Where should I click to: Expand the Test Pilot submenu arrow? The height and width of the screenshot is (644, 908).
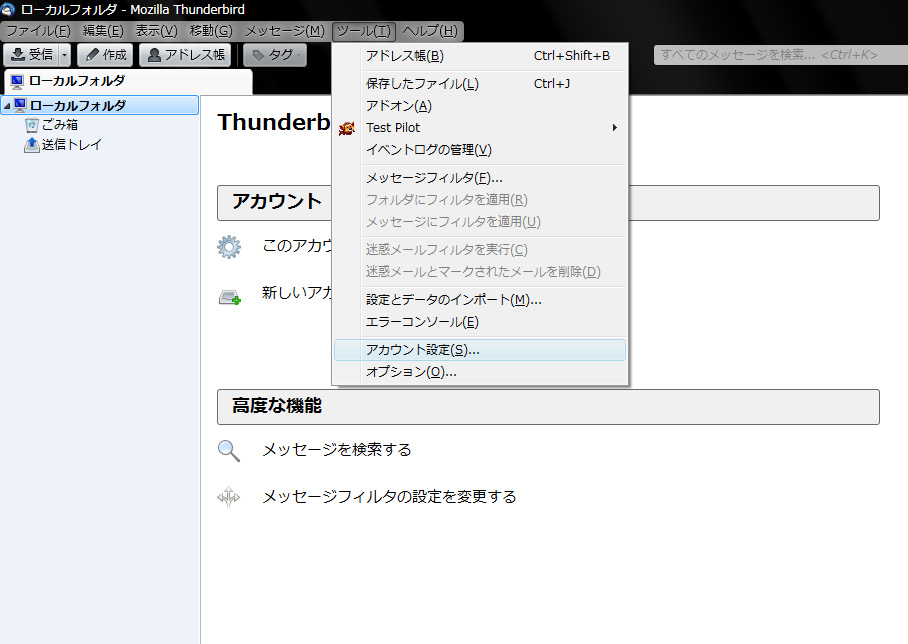[x=615, y=127]
